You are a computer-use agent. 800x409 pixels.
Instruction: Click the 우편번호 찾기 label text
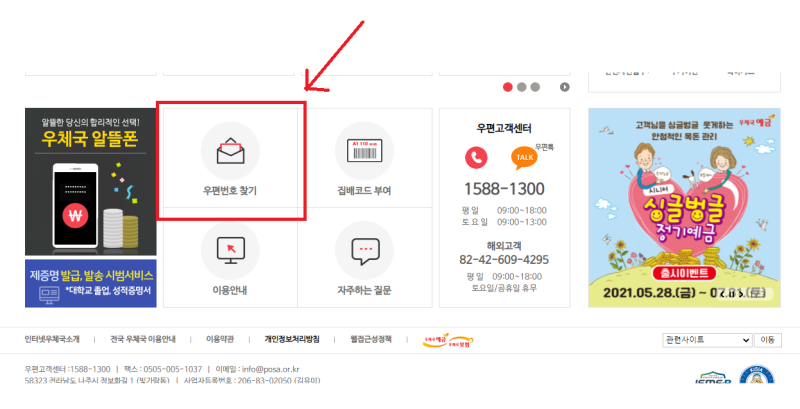pos(230,191)
